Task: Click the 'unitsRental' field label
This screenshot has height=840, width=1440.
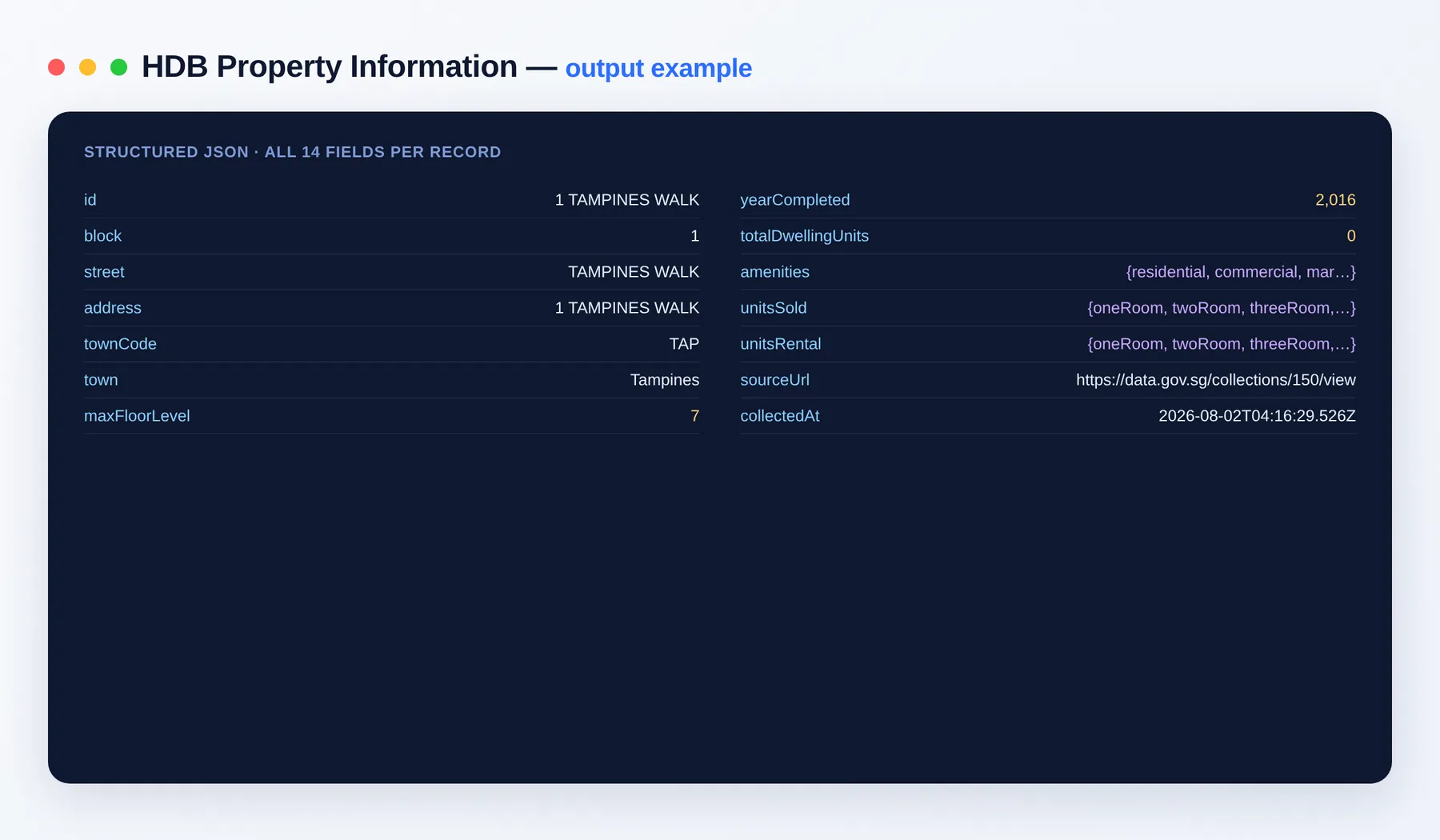Action: 781,344
